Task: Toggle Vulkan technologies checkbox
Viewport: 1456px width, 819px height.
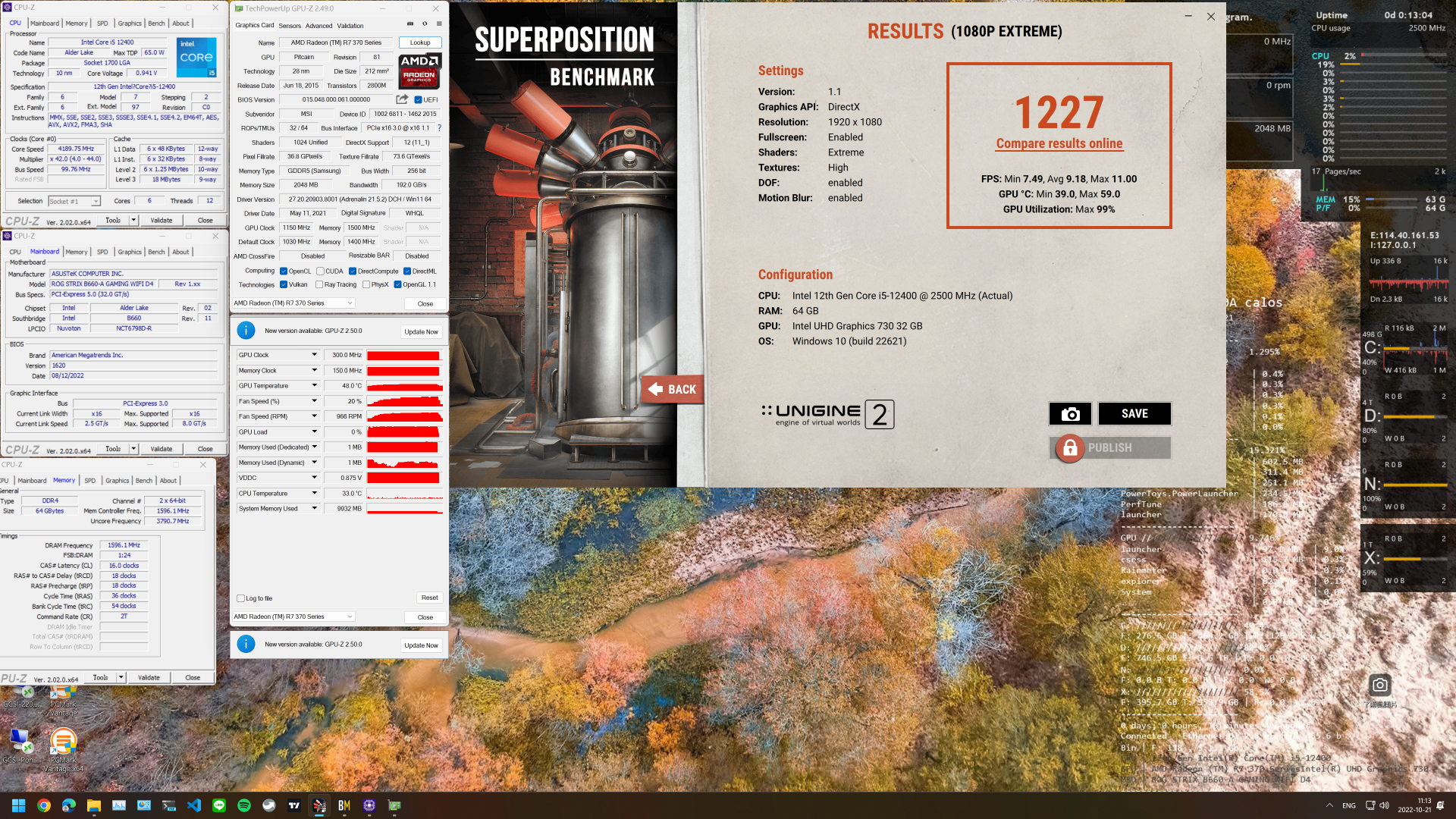Action: click(284, 285)
